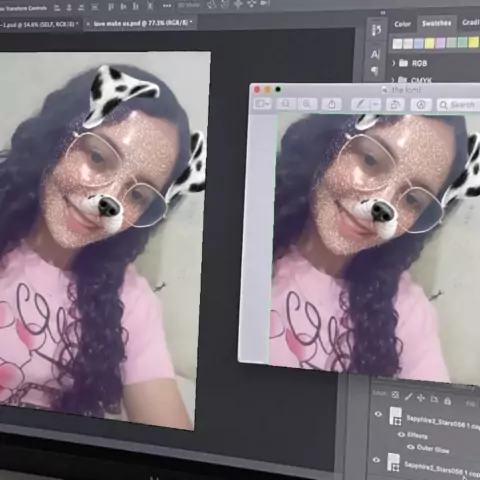Click the Share icon in Preview toolbar
This screenshot has height=480, width=480.
332,105
